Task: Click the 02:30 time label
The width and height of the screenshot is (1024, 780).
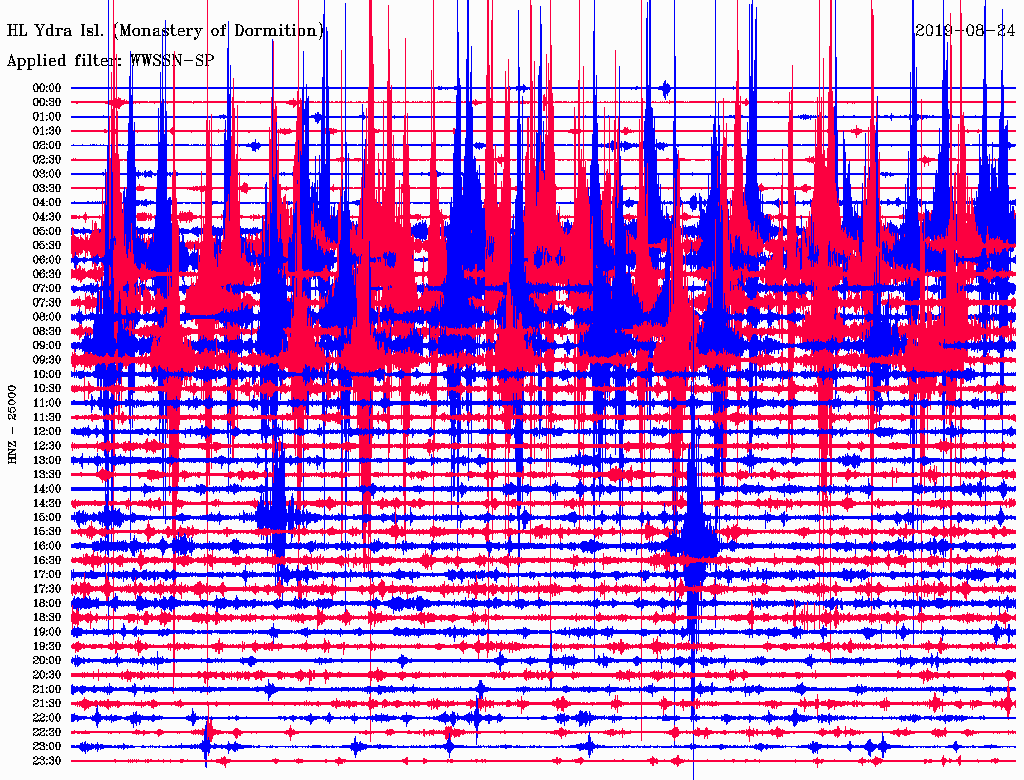Action: pyautogui.click(x=46, y=160)
